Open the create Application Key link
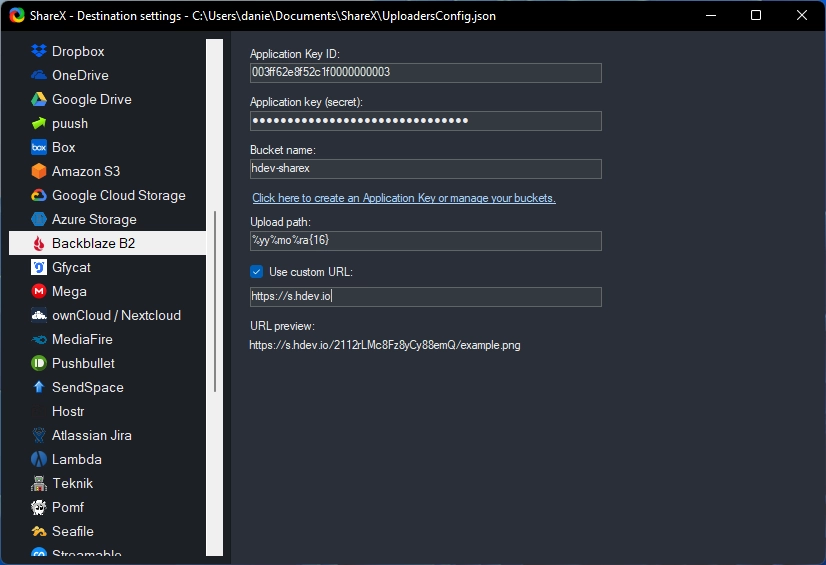The height and width of the screenshot is (565, 826). pyautogui.click(x=403, y=198)
